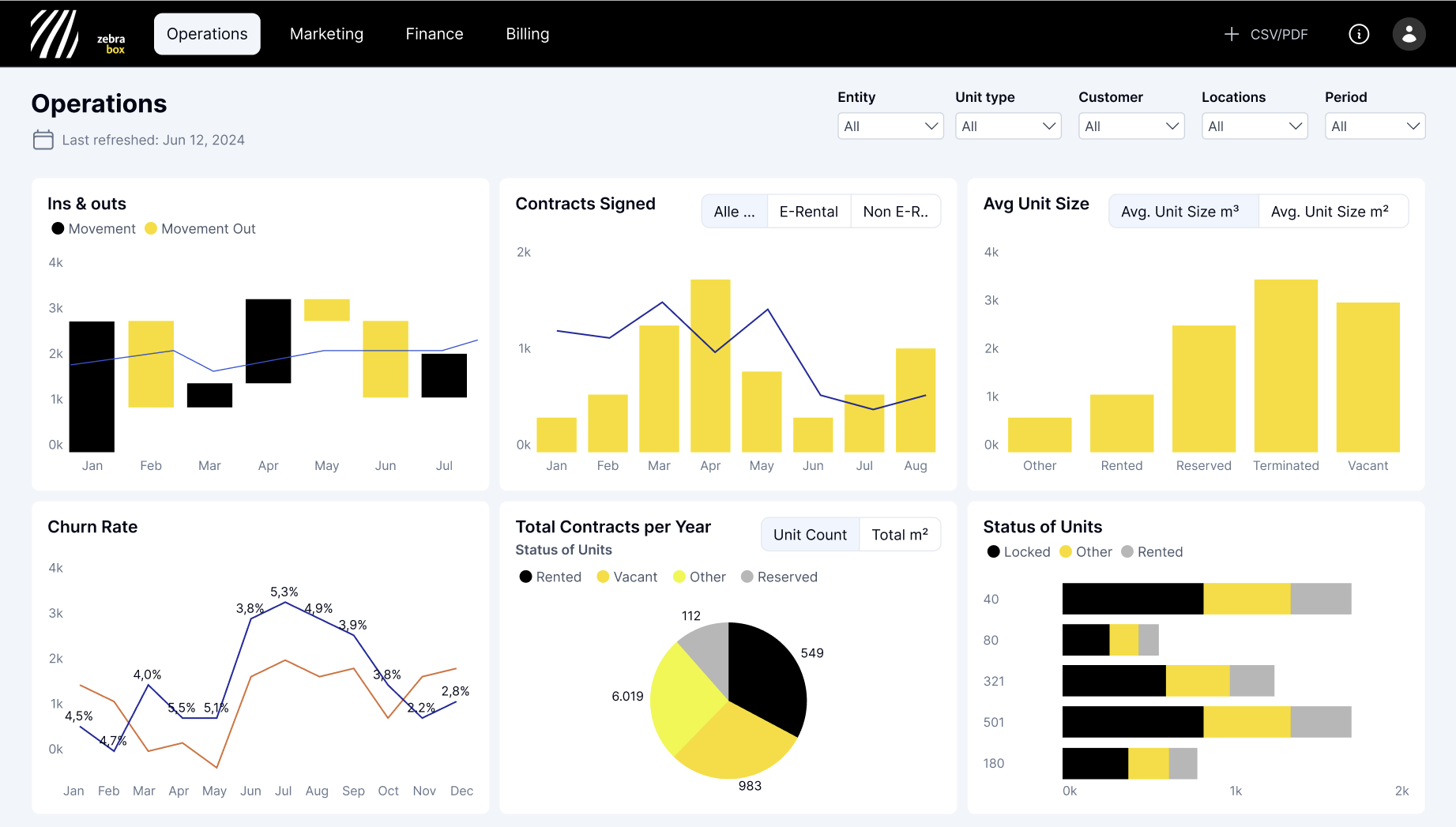Go to the Operations tab
1456x827 pixels.
207,34
